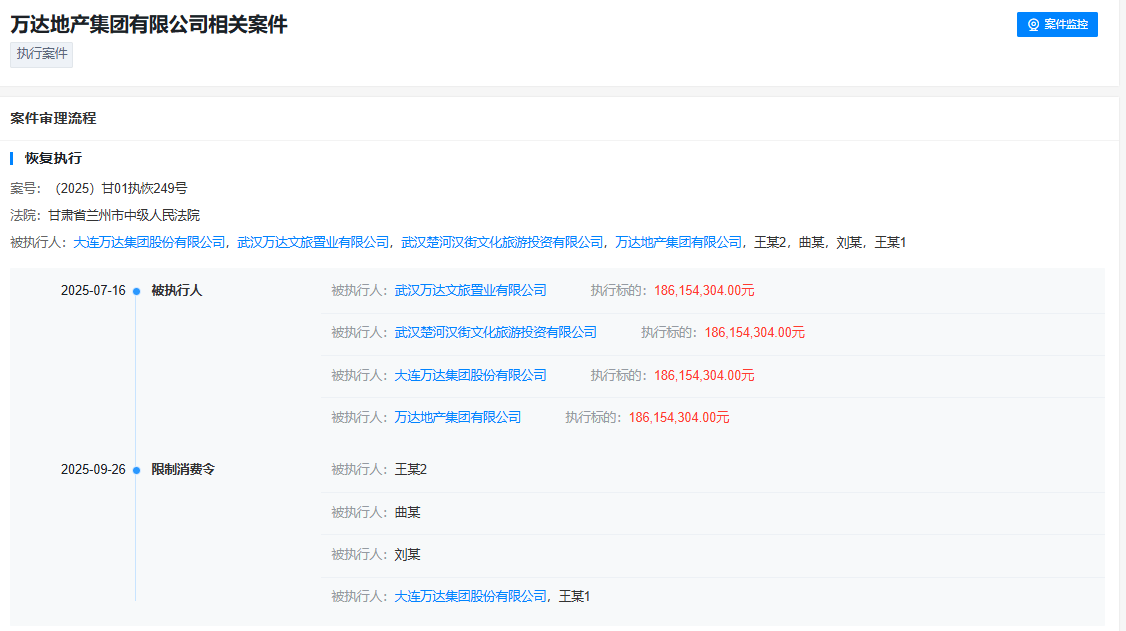Open 万达地产集团有限公司 link in 2025-07-16 entry
This screenshot has width=1126, height=631.
(x=457, y=417)
